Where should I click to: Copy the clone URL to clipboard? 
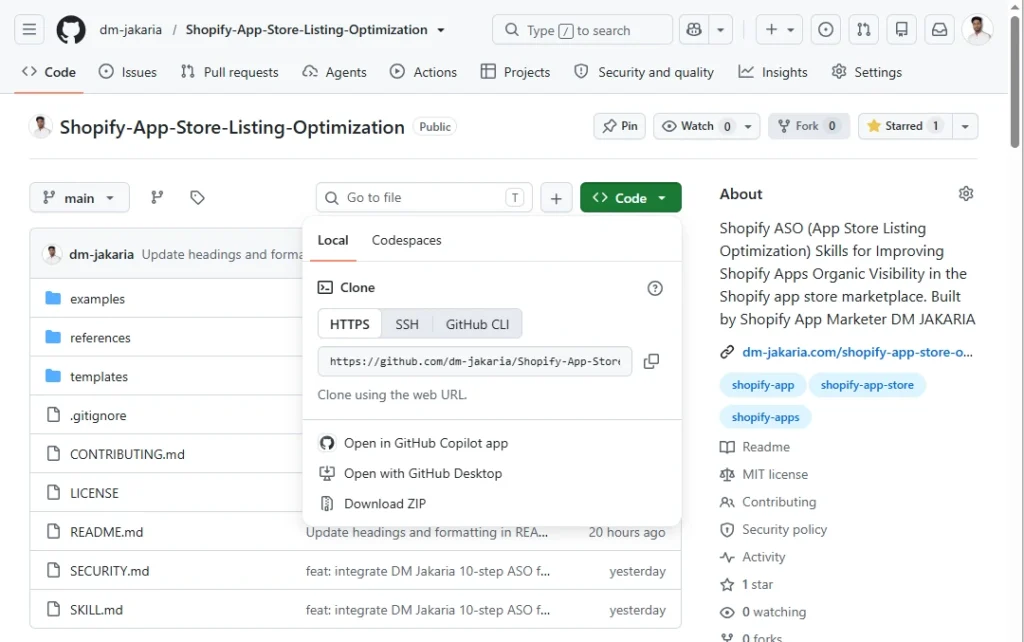pos(651,361)
